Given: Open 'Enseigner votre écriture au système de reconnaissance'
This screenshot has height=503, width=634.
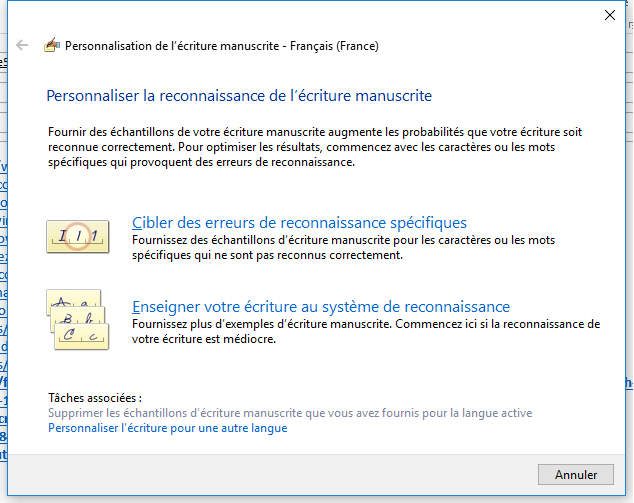Looking at the screenshot, I should pos(321,307).
